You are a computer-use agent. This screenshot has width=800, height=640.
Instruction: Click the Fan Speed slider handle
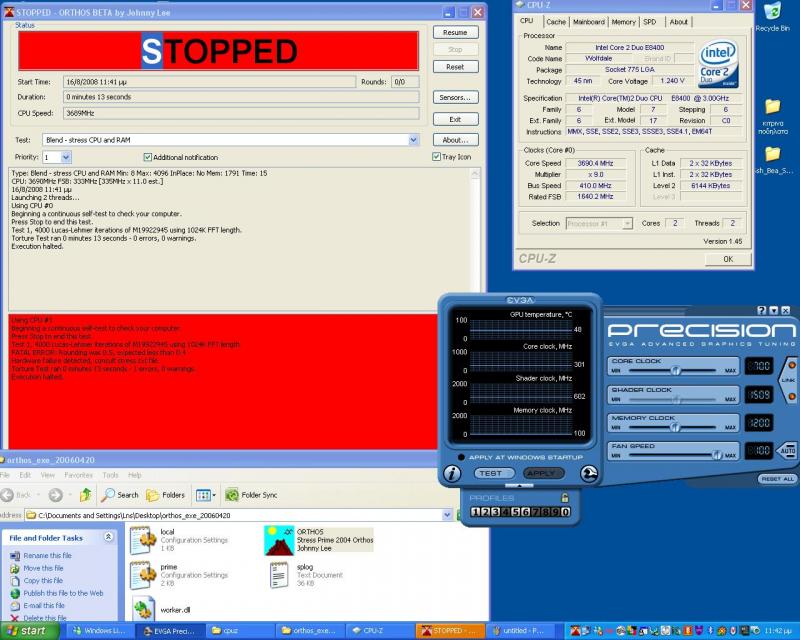[x=717, y=455]
